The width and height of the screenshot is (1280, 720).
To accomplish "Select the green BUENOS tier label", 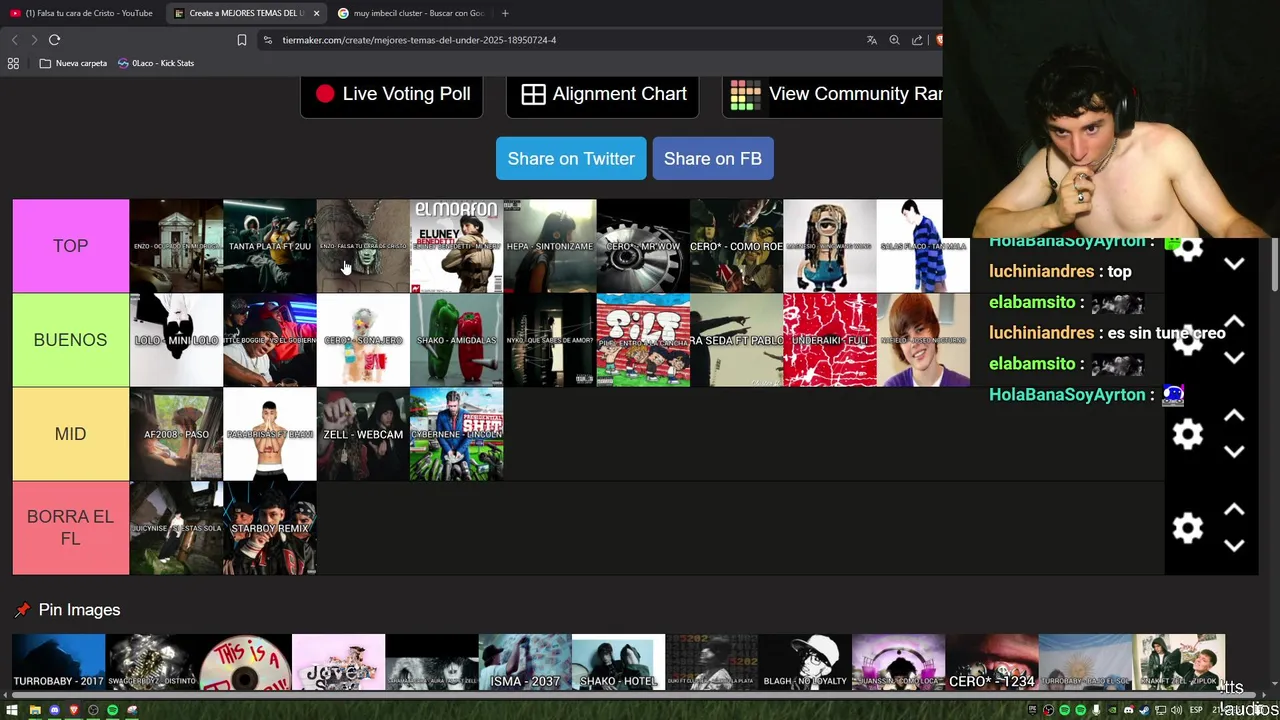I will click(71, 340).
